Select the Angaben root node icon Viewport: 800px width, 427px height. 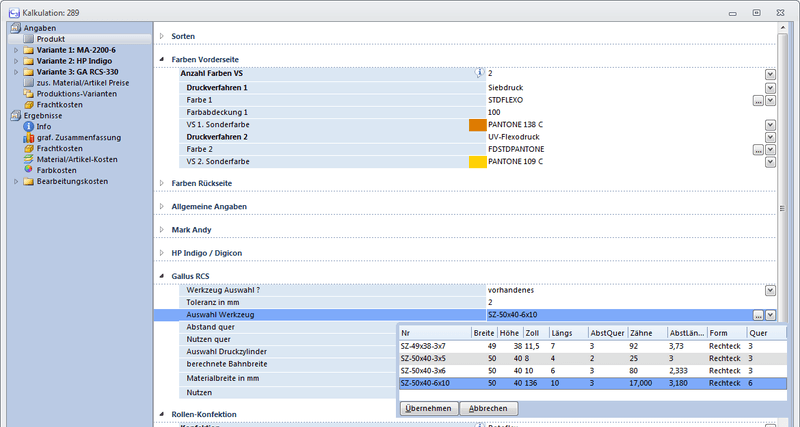(x=15, y=28)
